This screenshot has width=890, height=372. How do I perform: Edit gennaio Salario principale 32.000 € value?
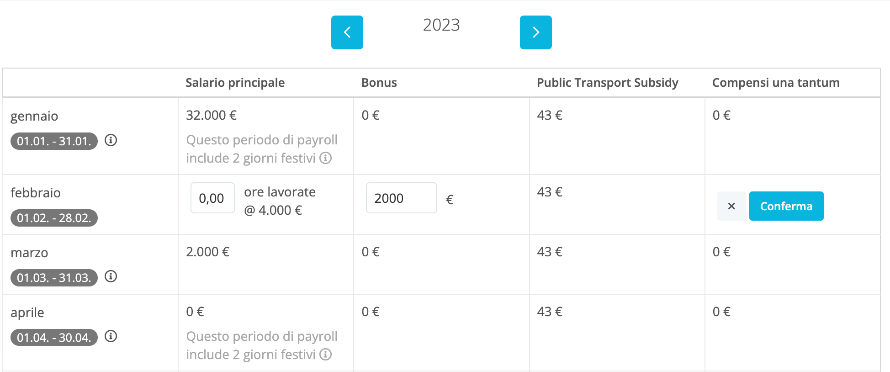pos(211,115)
